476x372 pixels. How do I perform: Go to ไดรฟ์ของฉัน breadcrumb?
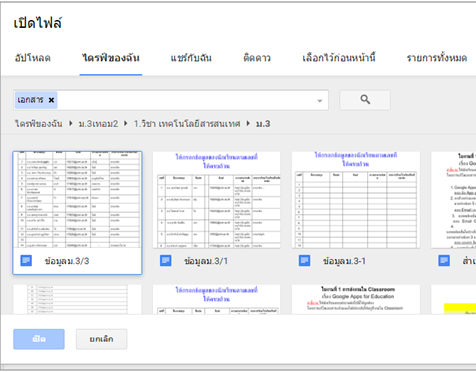pyautogui.click(x=38, y=124)
